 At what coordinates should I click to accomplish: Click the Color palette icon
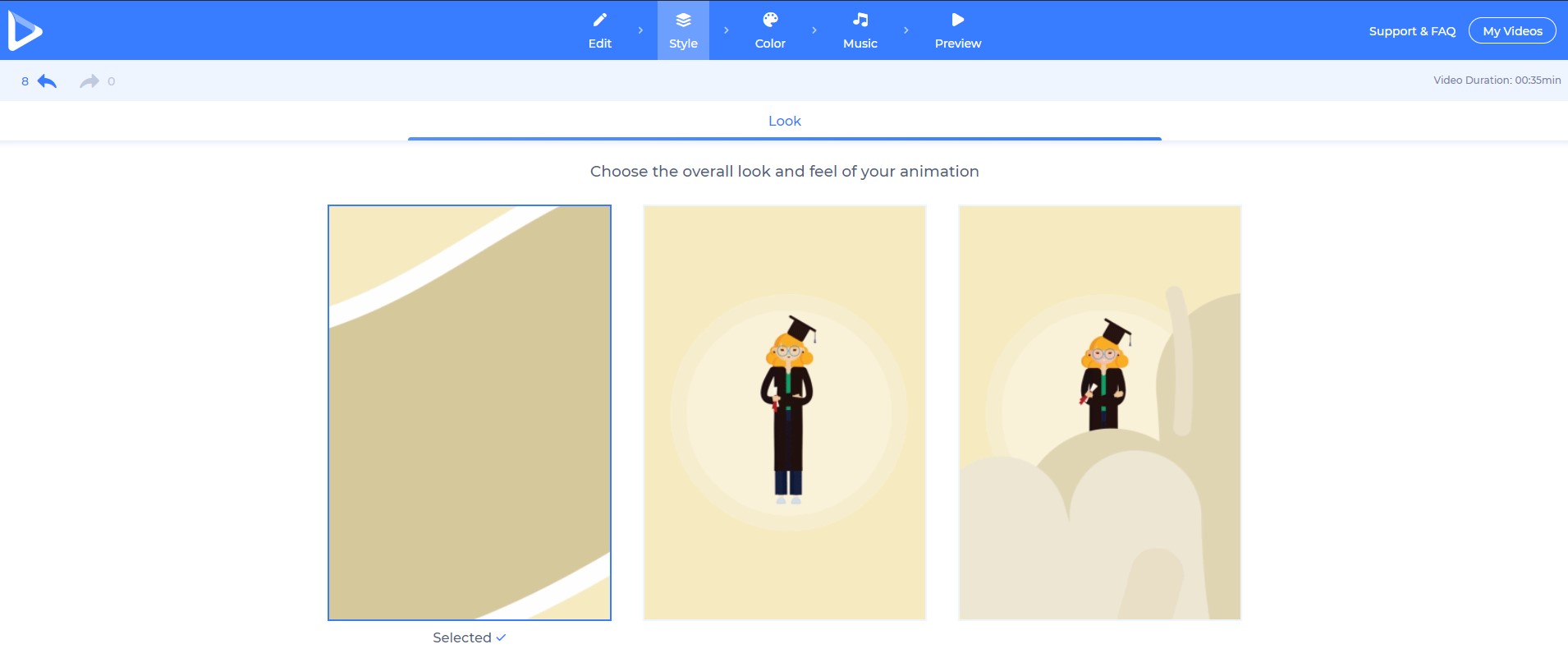[x=770, y=20]
